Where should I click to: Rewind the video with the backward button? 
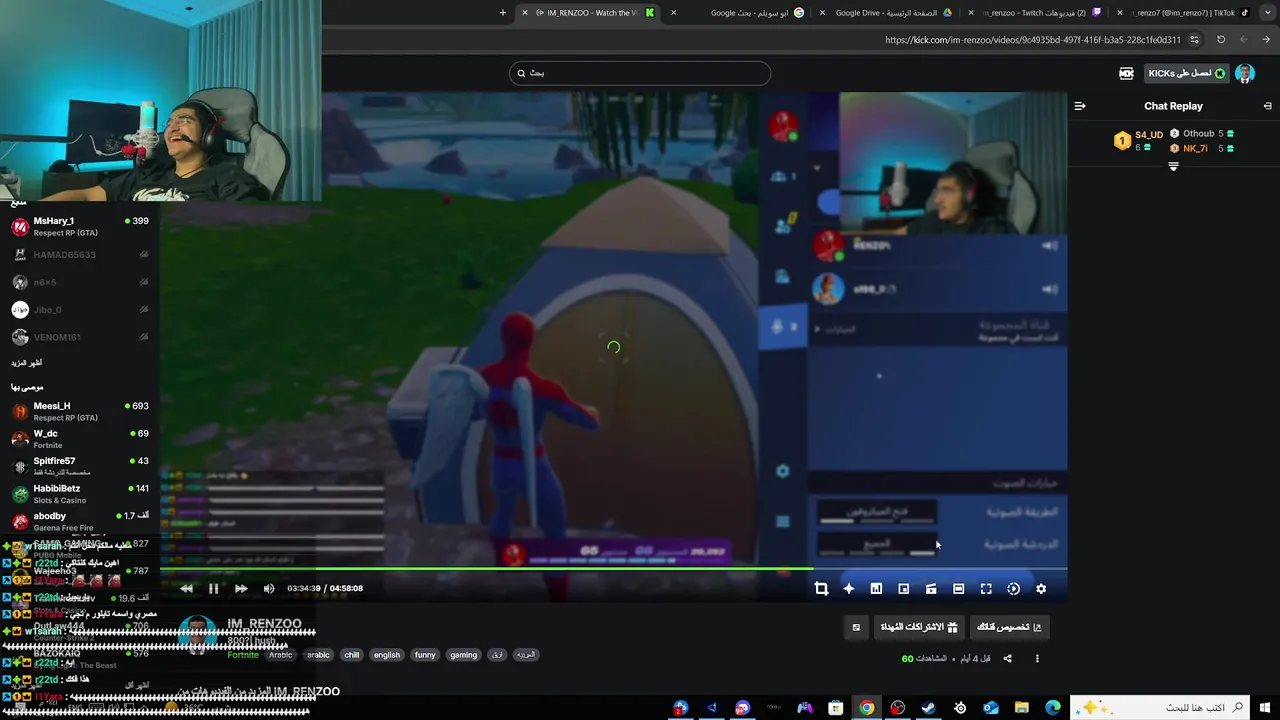(x=186, y=589)
